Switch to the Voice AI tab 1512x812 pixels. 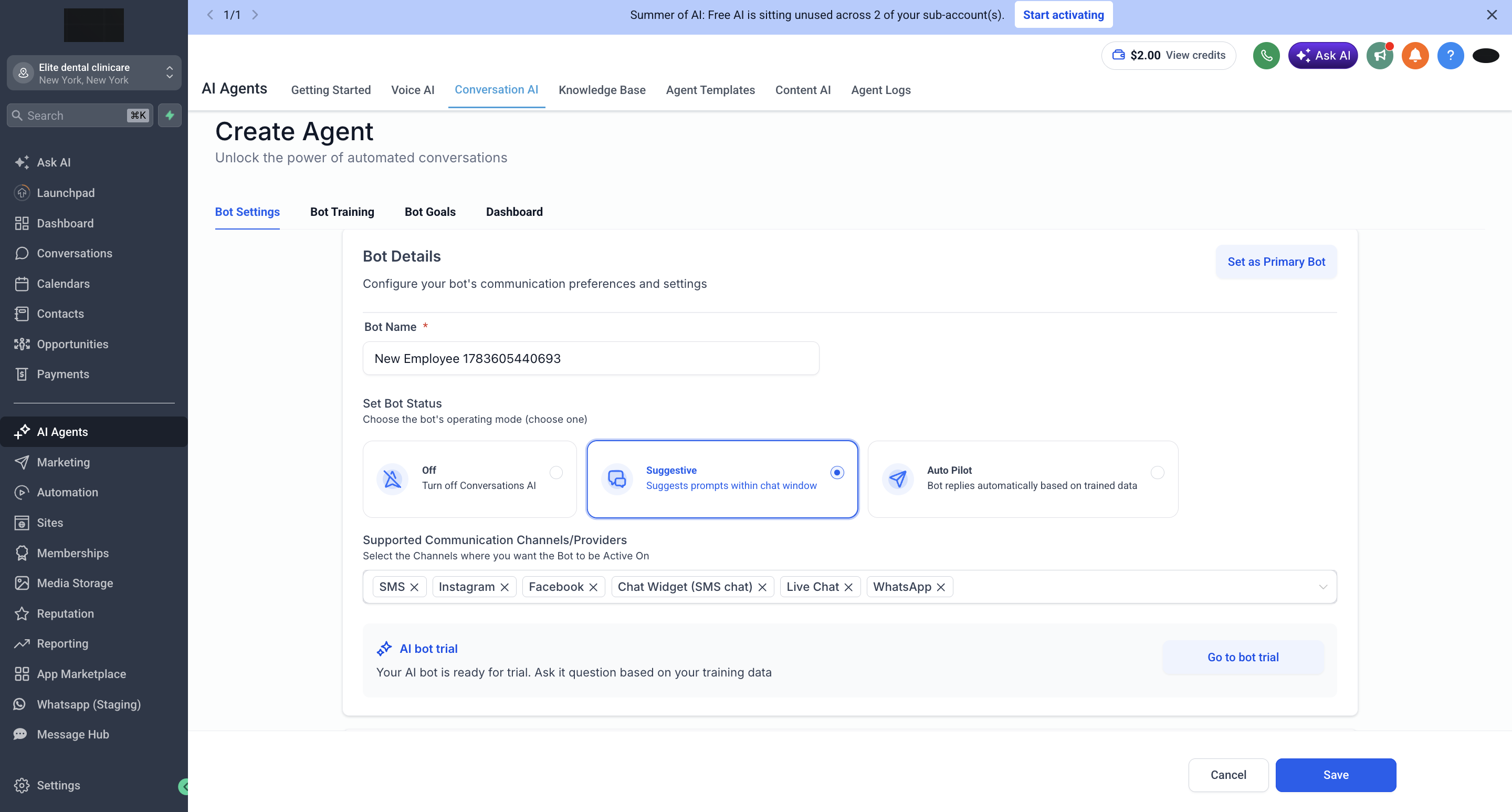pos(413,90)
